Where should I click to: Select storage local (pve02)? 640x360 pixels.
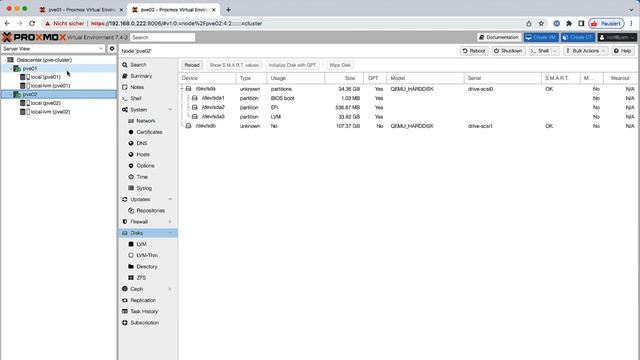click(x=46, y=103)
